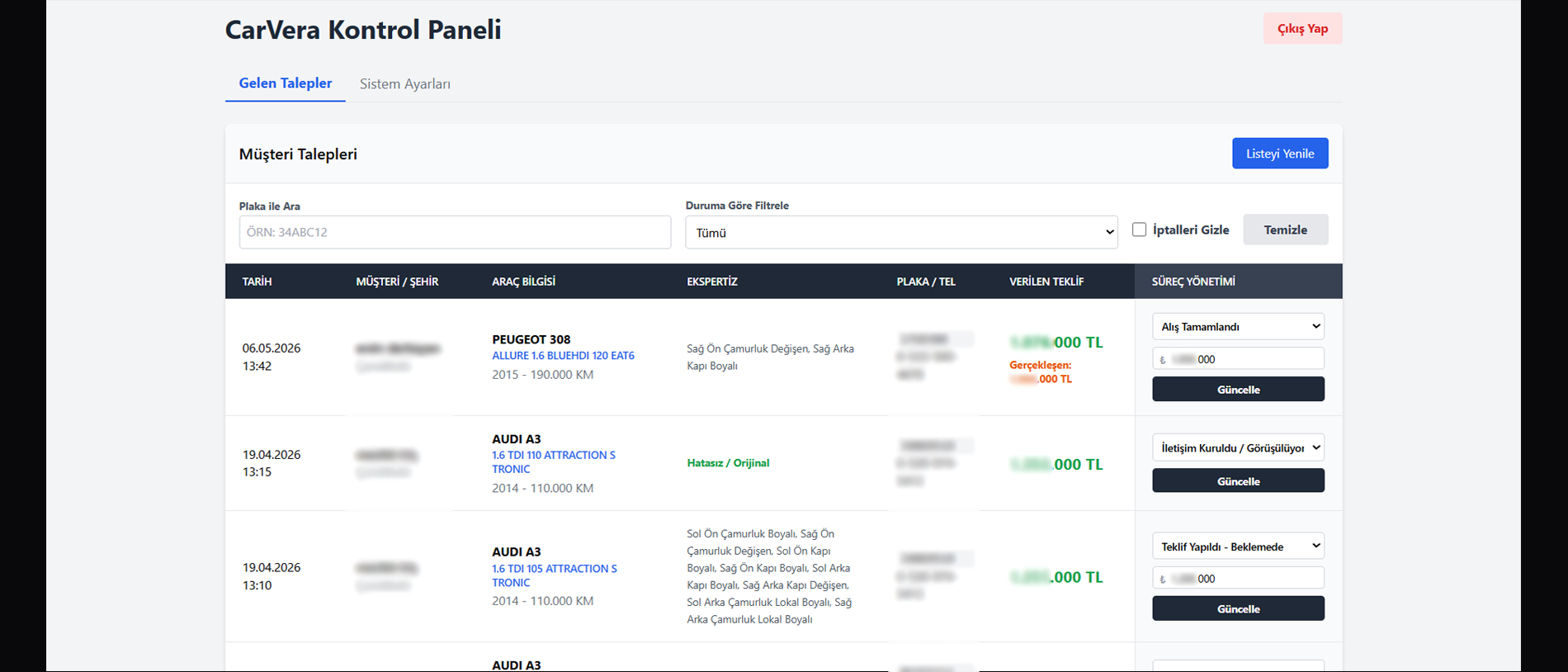Open the Alış Tamamlandı status dropdown

coord(1238,326)
